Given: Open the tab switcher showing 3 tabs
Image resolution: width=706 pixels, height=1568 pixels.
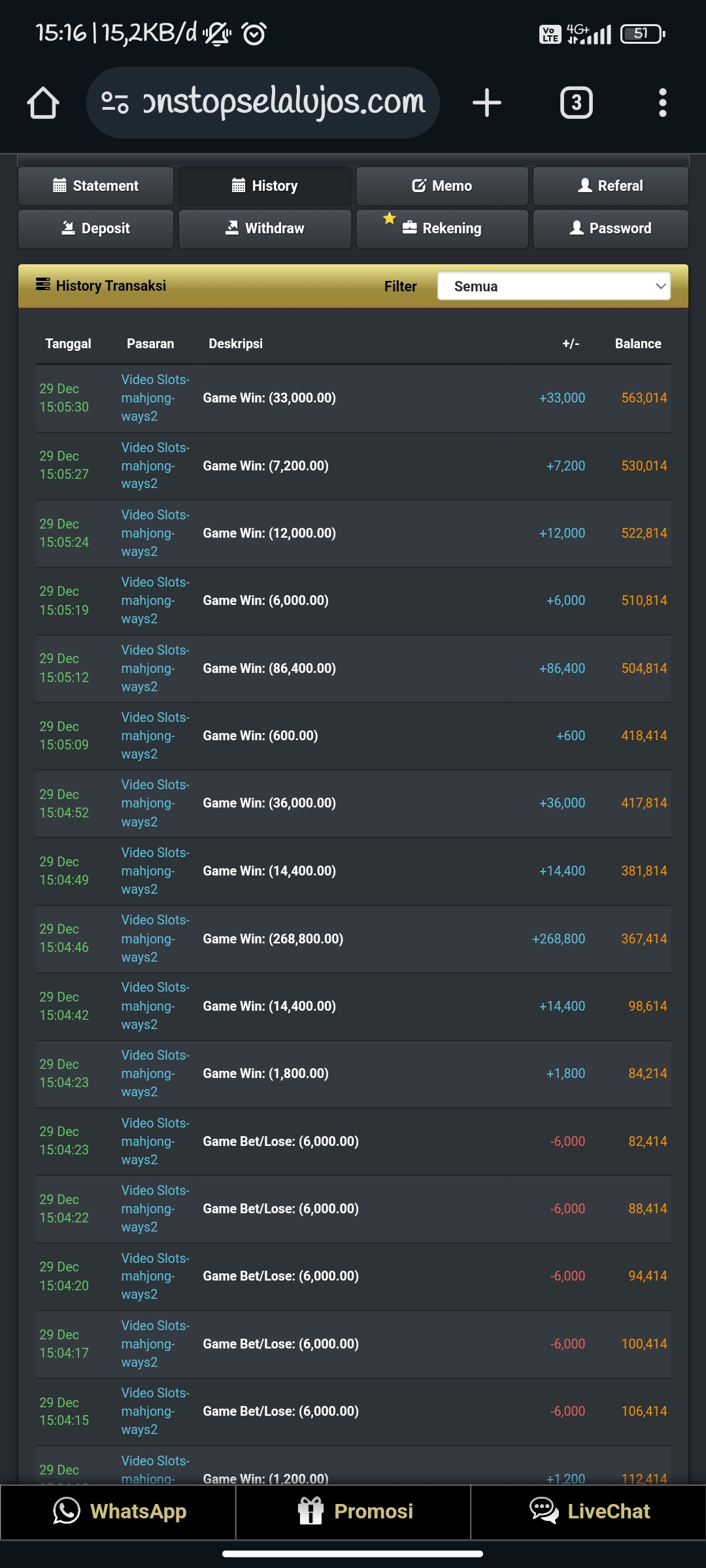Looking at the screenshot, I should [576, 103].
